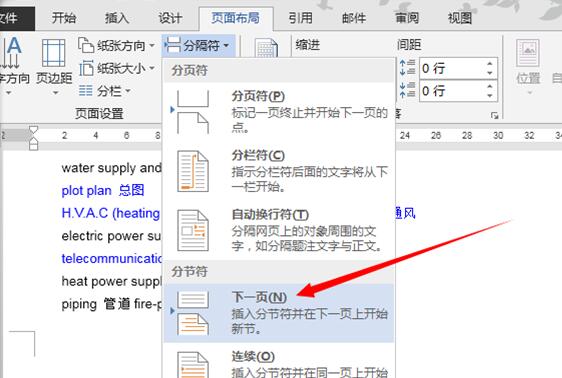Image resolution: width=562 pixels, height=378 pixels.
Task: Click the 分页符 page break icon
Action: click(x=193, y=112)
